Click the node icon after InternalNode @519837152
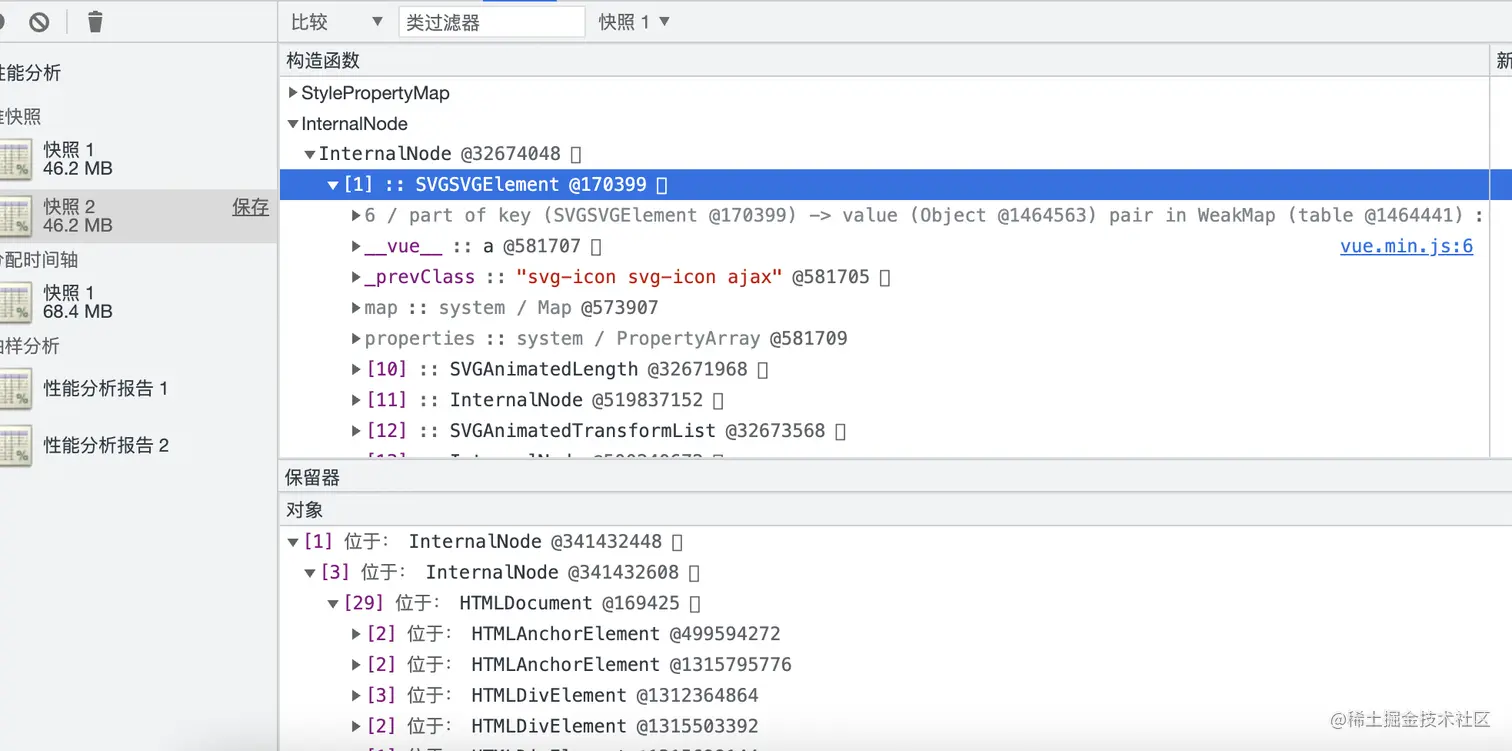1512x751 pixels. (x=717, y=400)
